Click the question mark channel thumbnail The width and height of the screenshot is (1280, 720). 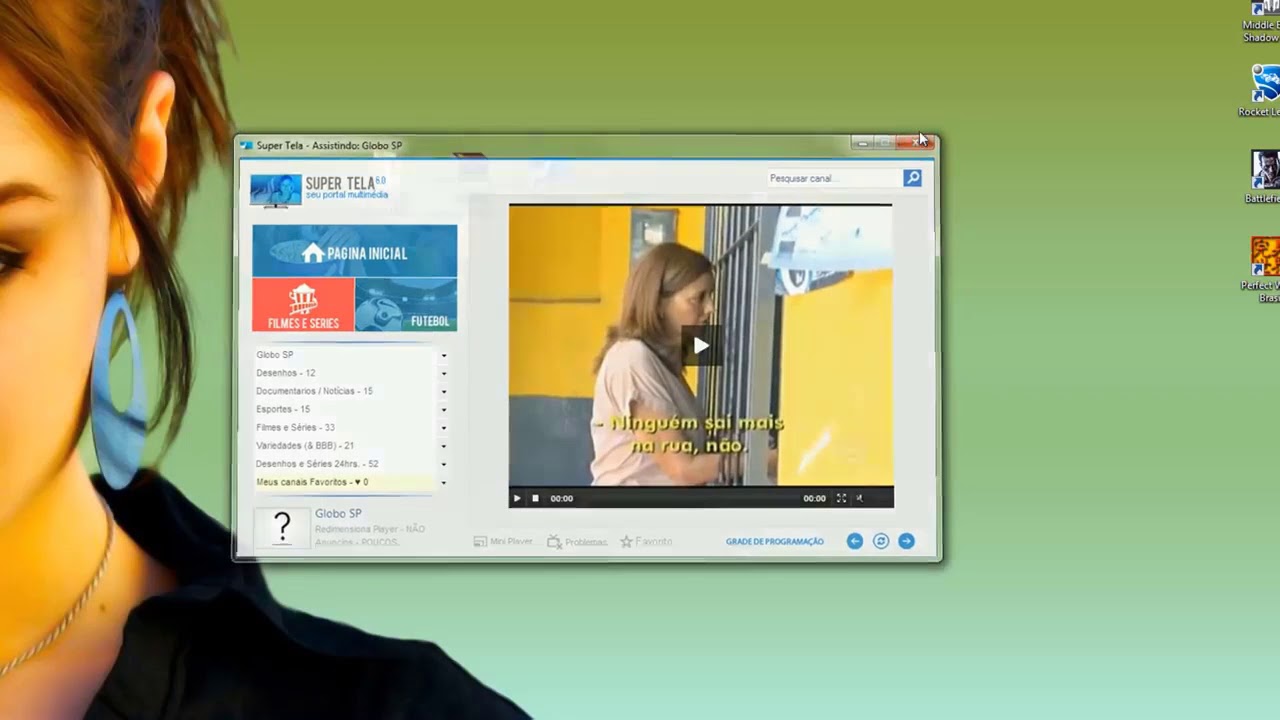[282, 527]
